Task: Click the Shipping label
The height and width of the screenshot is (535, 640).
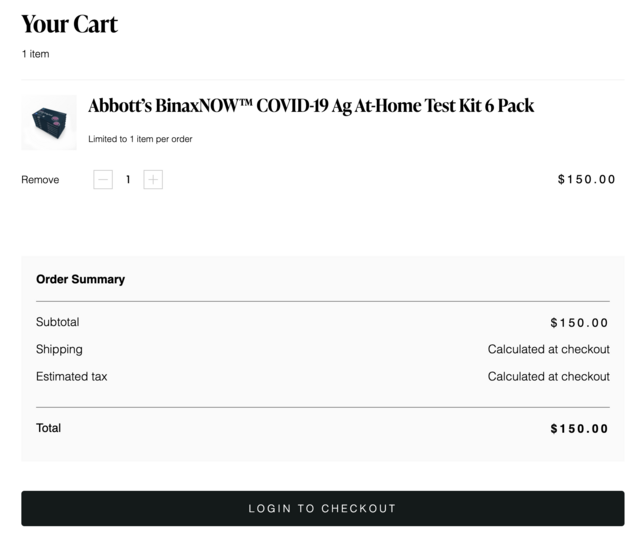Action: (x=59, y=349)
